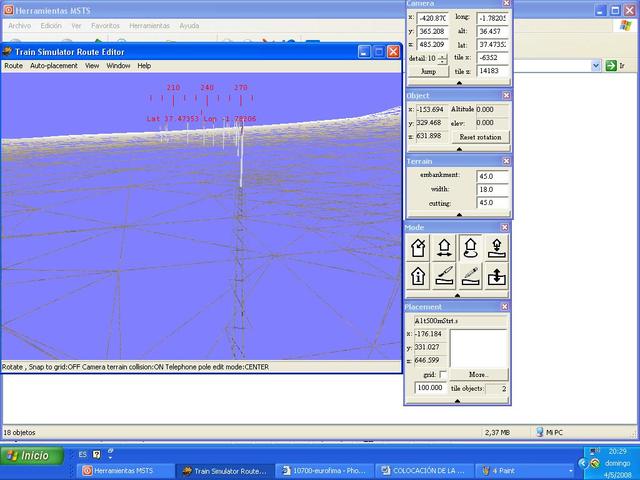Click the Reset rotation button
The width and height of the screenshot is (640, 480).
coord(481,136)
